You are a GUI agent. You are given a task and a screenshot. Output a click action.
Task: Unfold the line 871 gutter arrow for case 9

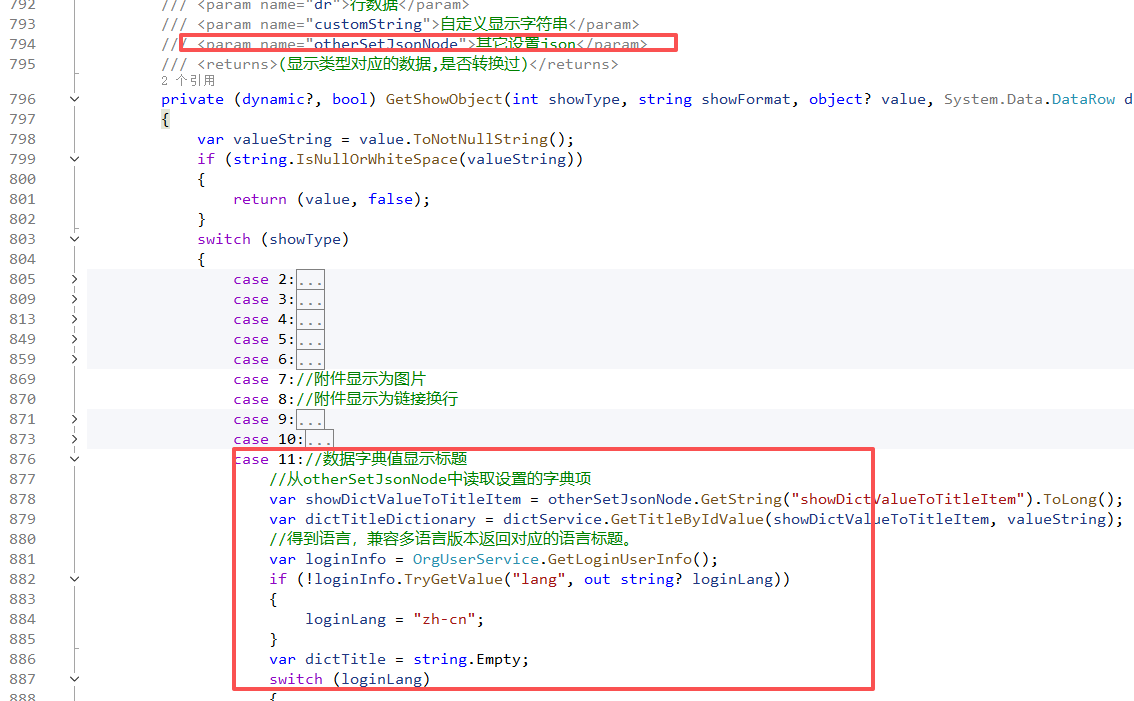74,419
